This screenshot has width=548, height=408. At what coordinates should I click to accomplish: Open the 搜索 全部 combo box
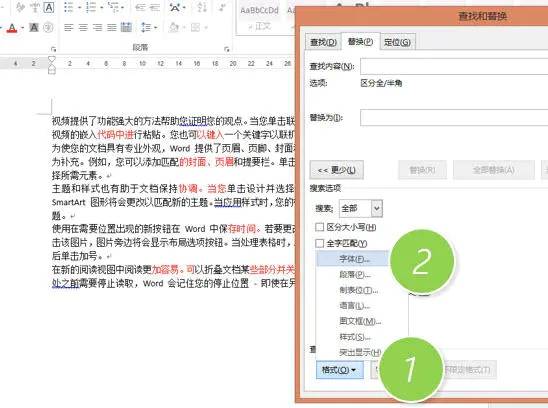tap(361, 209)
